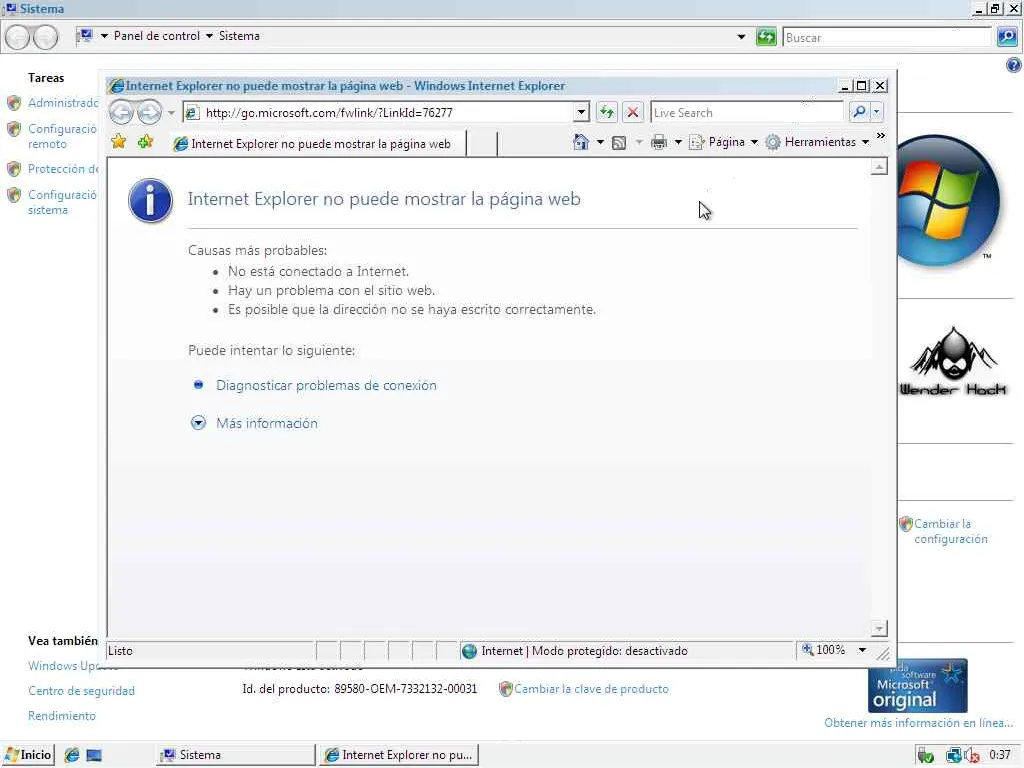
Task: Click Rendimiento link
Action: (61, 716)
